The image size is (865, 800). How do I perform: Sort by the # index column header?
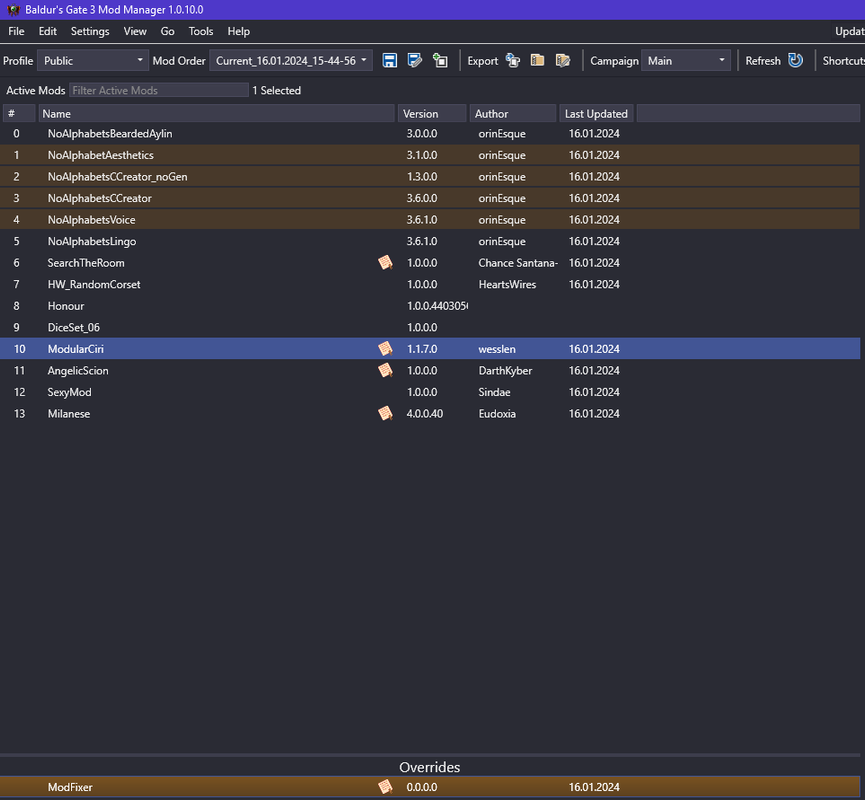(19, 114)
